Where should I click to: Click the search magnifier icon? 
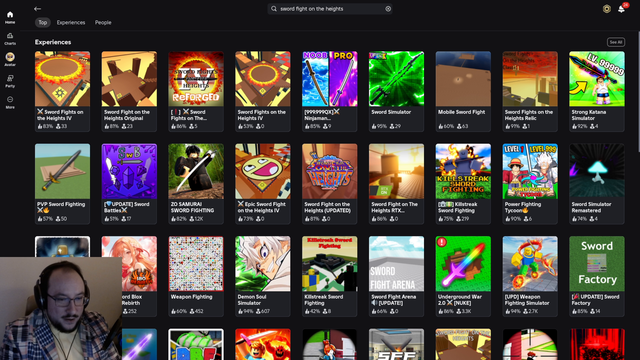(273, 9)
